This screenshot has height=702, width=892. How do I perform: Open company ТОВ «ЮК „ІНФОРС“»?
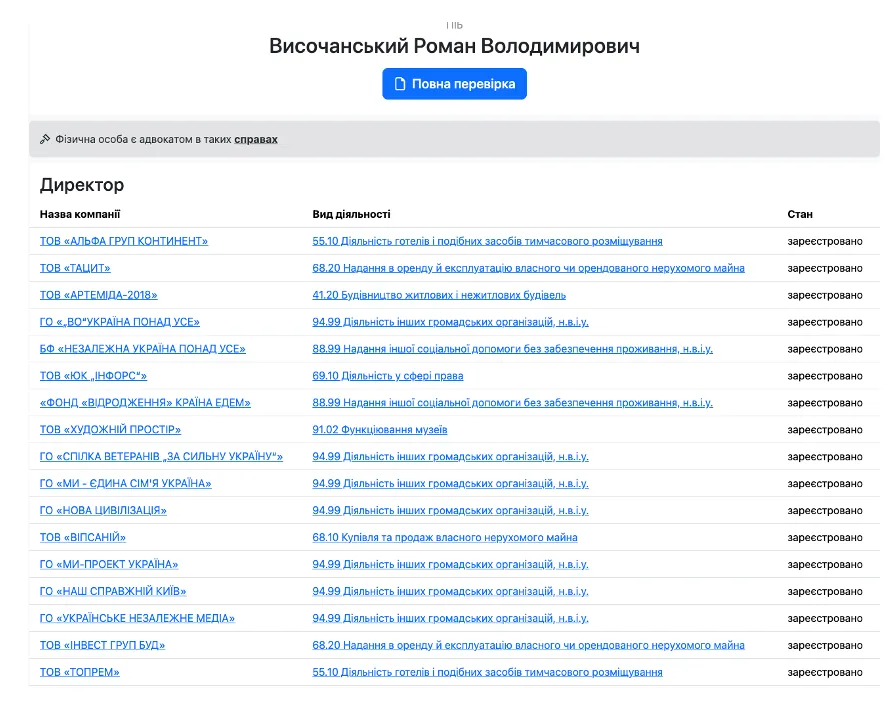coord(93,376)
